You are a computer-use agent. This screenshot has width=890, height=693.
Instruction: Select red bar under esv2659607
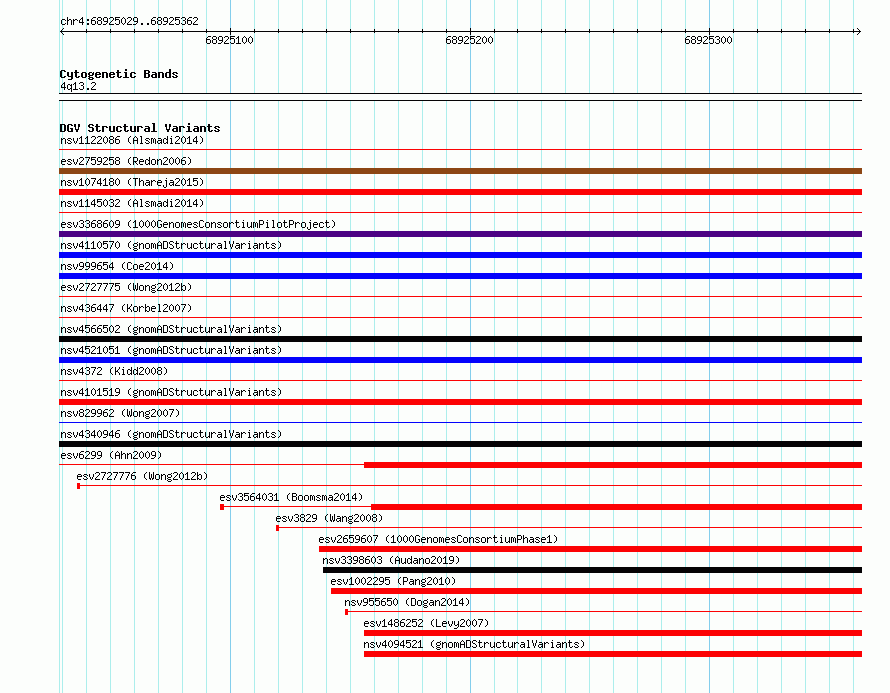590,549
